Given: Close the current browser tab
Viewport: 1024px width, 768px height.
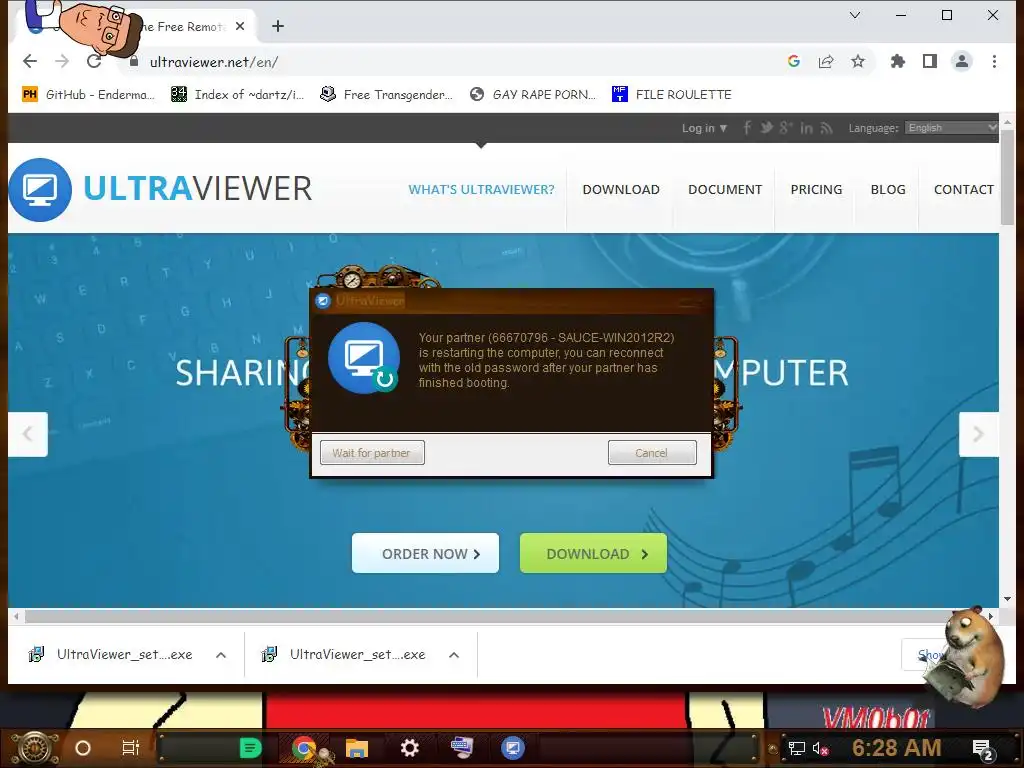Looking at the screenshot, I should pos(240,26).
